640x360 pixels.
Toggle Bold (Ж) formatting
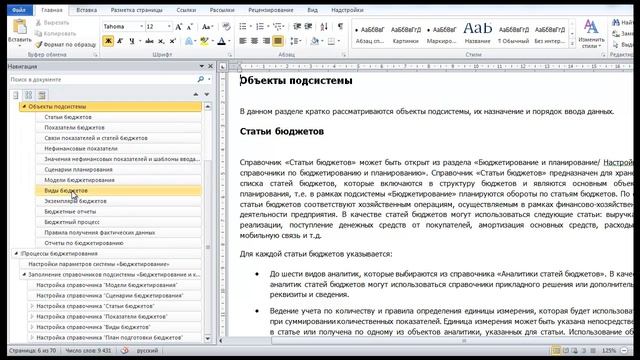click(x=108, y=41)
